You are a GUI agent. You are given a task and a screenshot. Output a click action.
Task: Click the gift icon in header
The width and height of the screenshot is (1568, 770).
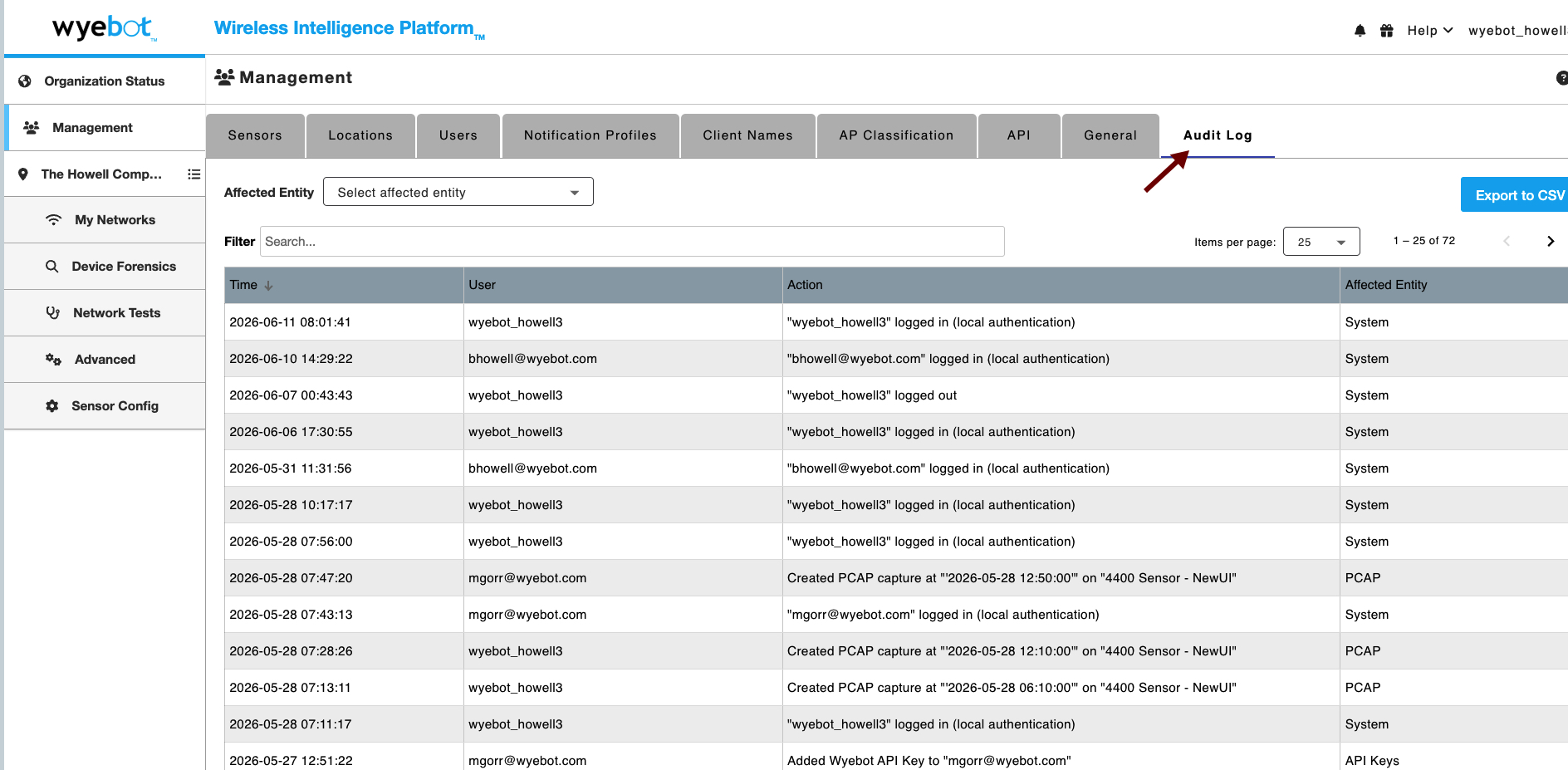point(1387,31)
